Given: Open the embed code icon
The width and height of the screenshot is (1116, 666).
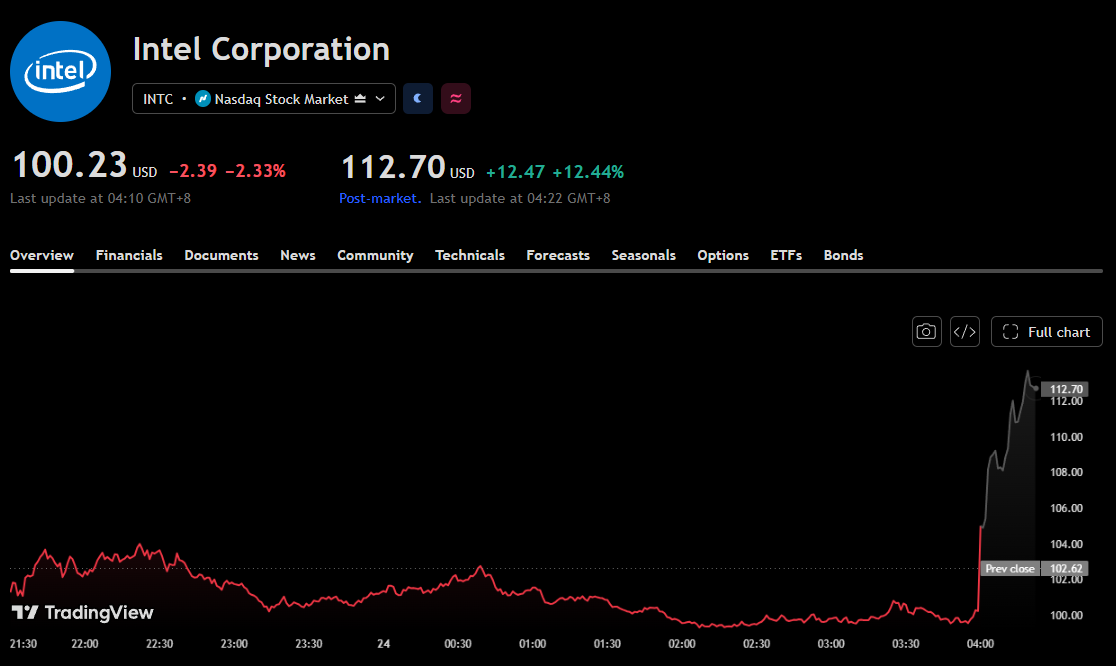Looking at the screenshot, I should (x=964, y=332).
